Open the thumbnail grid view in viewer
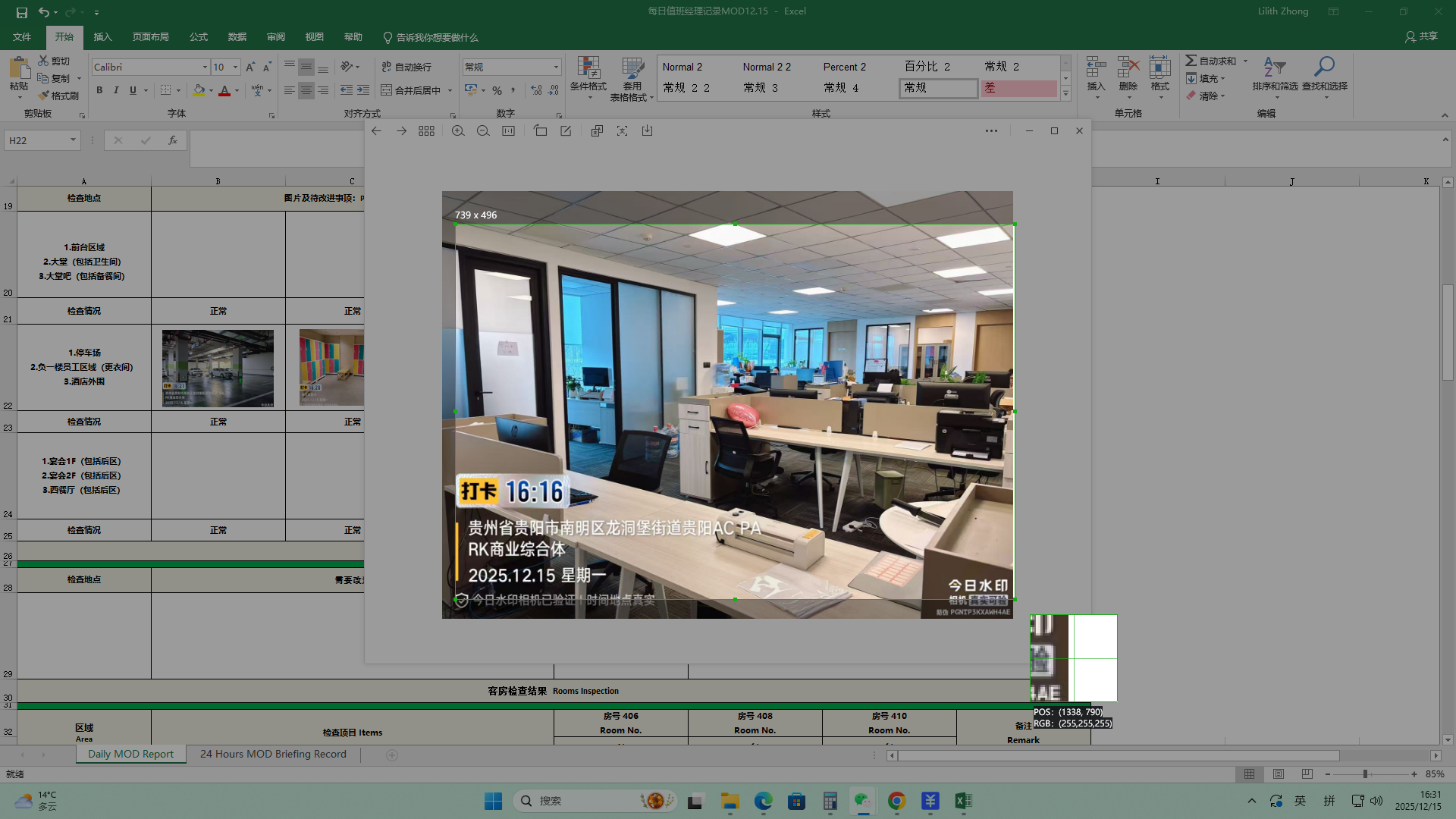Viewport: 1456px width, 819px height. pos(426,131)
